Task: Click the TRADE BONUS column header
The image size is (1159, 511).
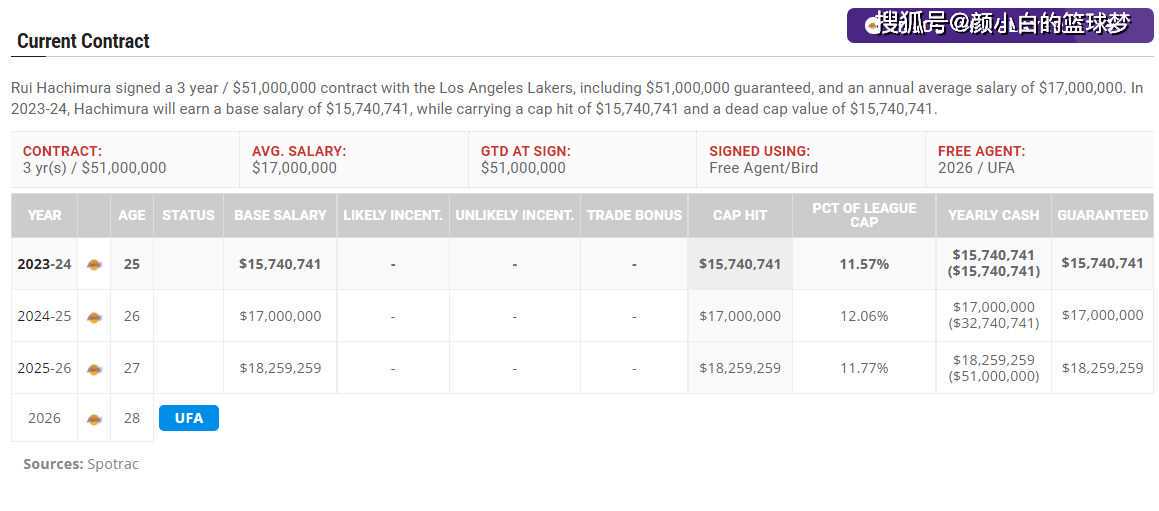Action: (x=634, y=215)
